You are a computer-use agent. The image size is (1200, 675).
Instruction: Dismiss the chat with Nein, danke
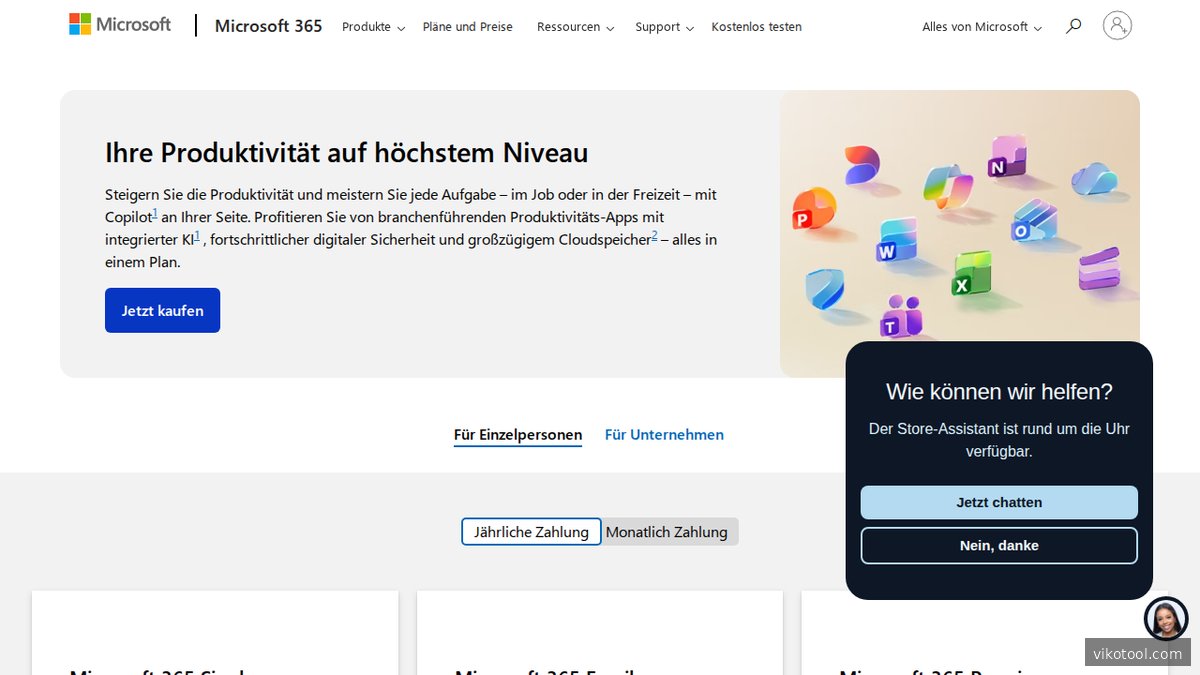pyautogui.click(x=998, y=545)
